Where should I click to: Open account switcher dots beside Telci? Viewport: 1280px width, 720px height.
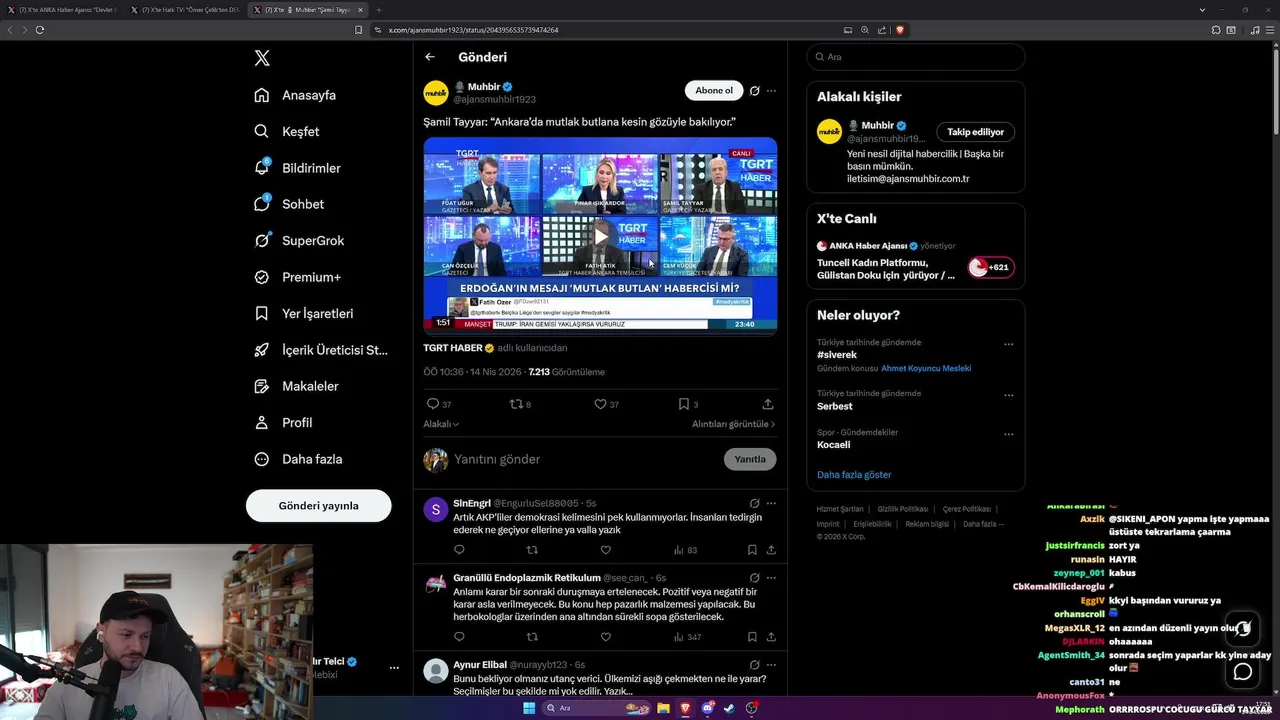(394, 667)
